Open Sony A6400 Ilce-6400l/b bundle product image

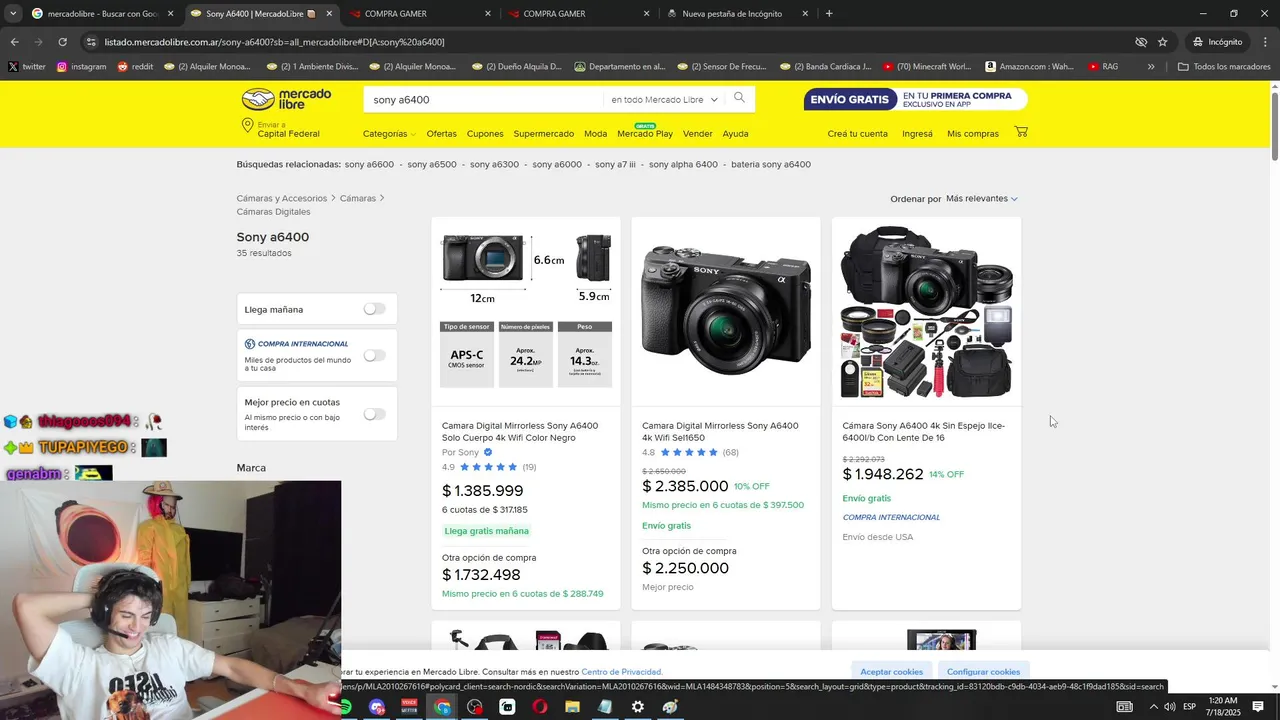tap(926, 312)
